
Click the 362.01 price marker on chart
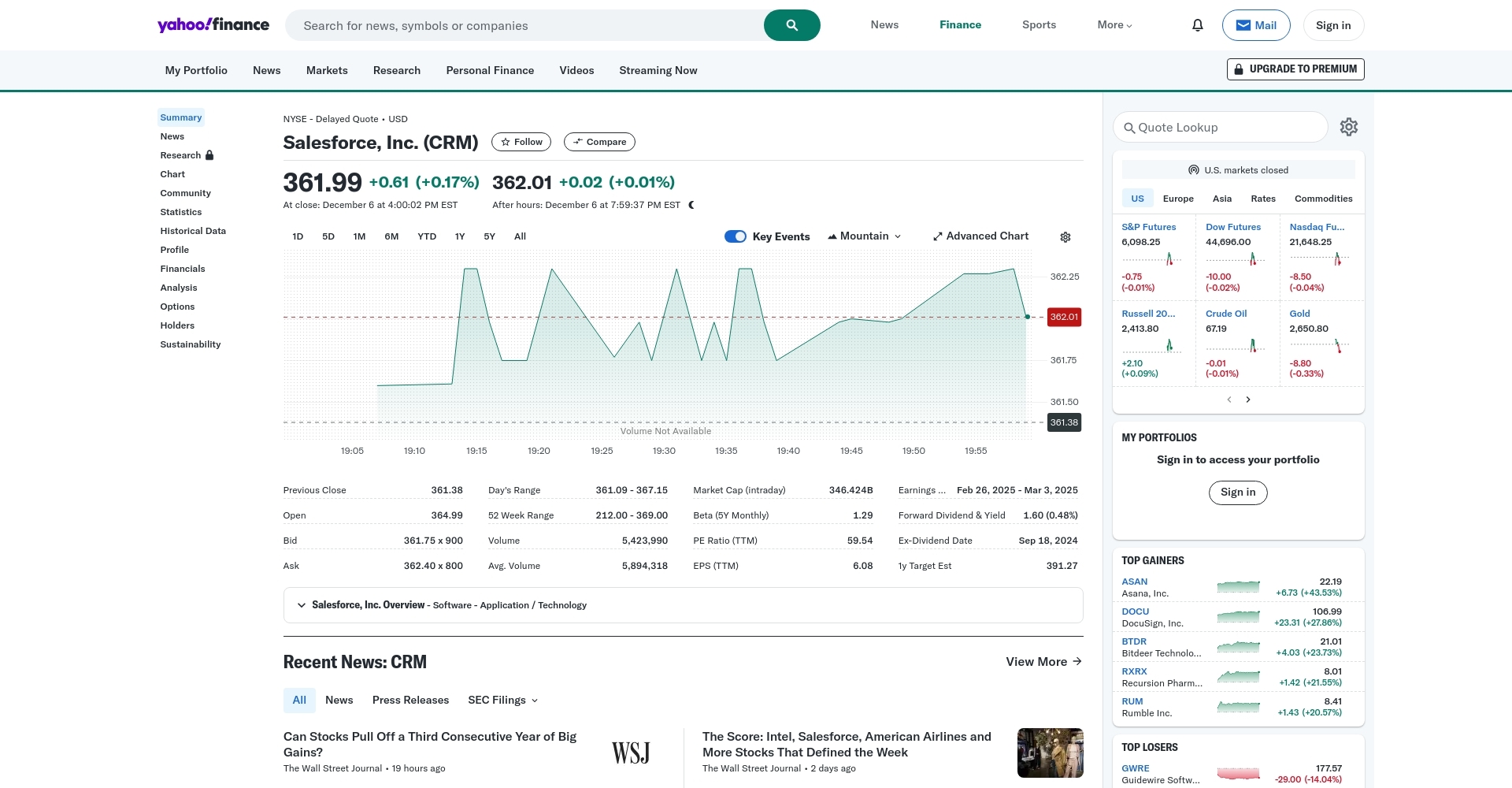1063,317
